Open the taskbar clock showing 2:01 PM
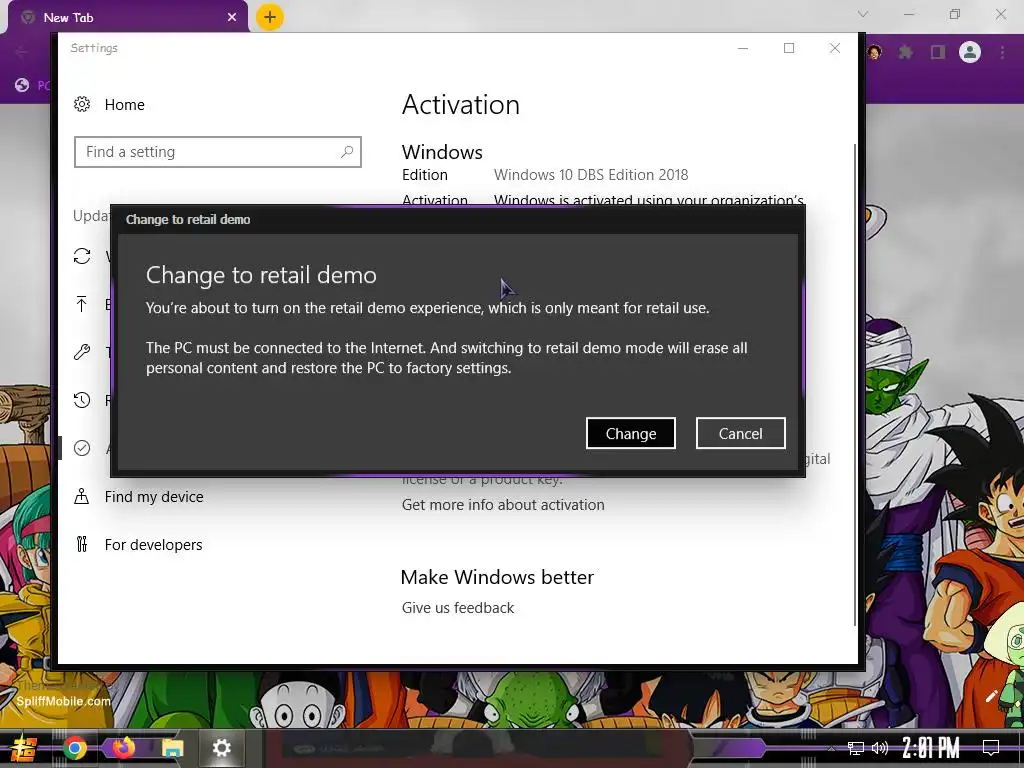The height and width of the screenshot is (768, 1024). click(931, 748)
